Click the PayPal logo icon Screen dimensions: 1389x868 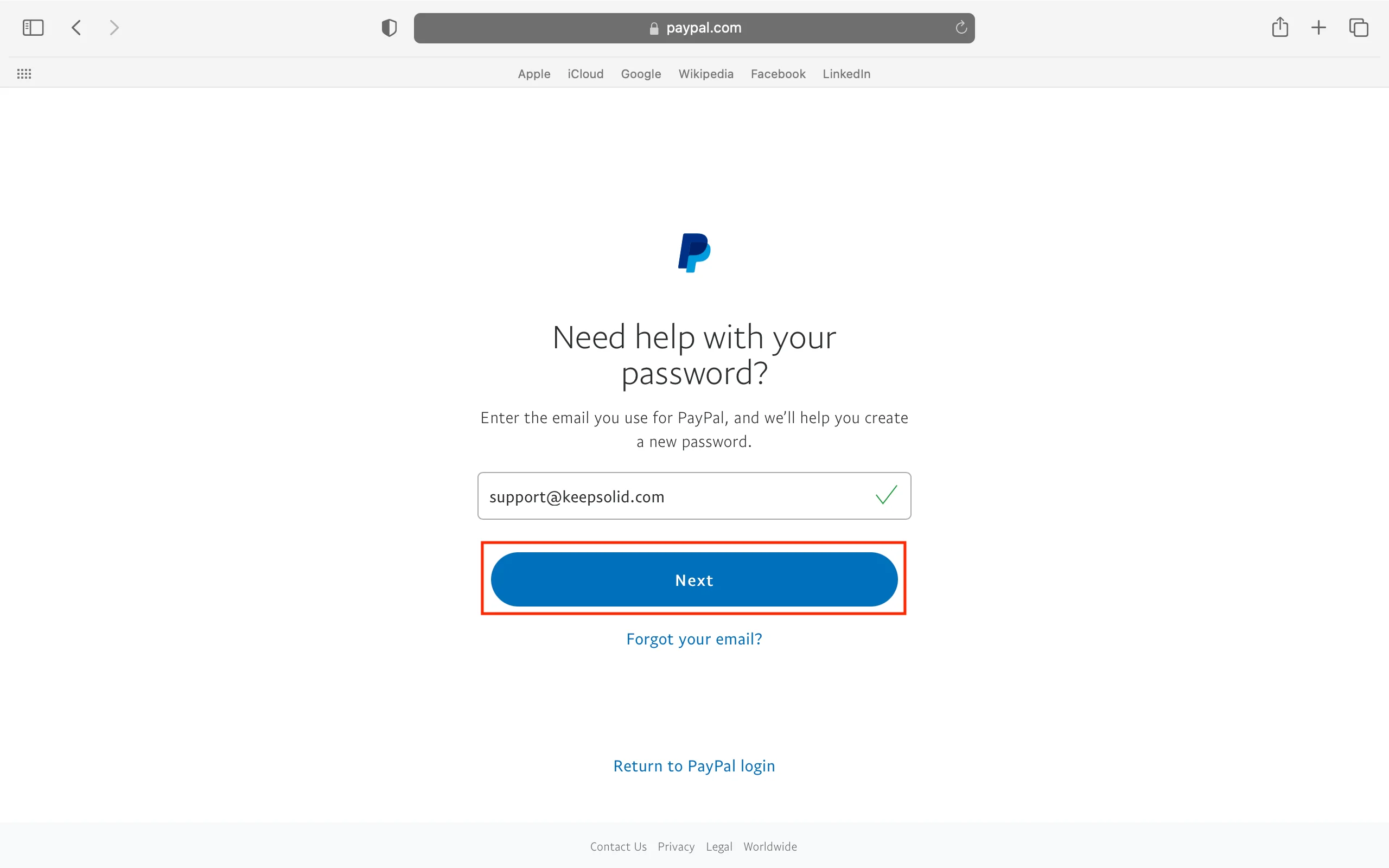(694, 252)
